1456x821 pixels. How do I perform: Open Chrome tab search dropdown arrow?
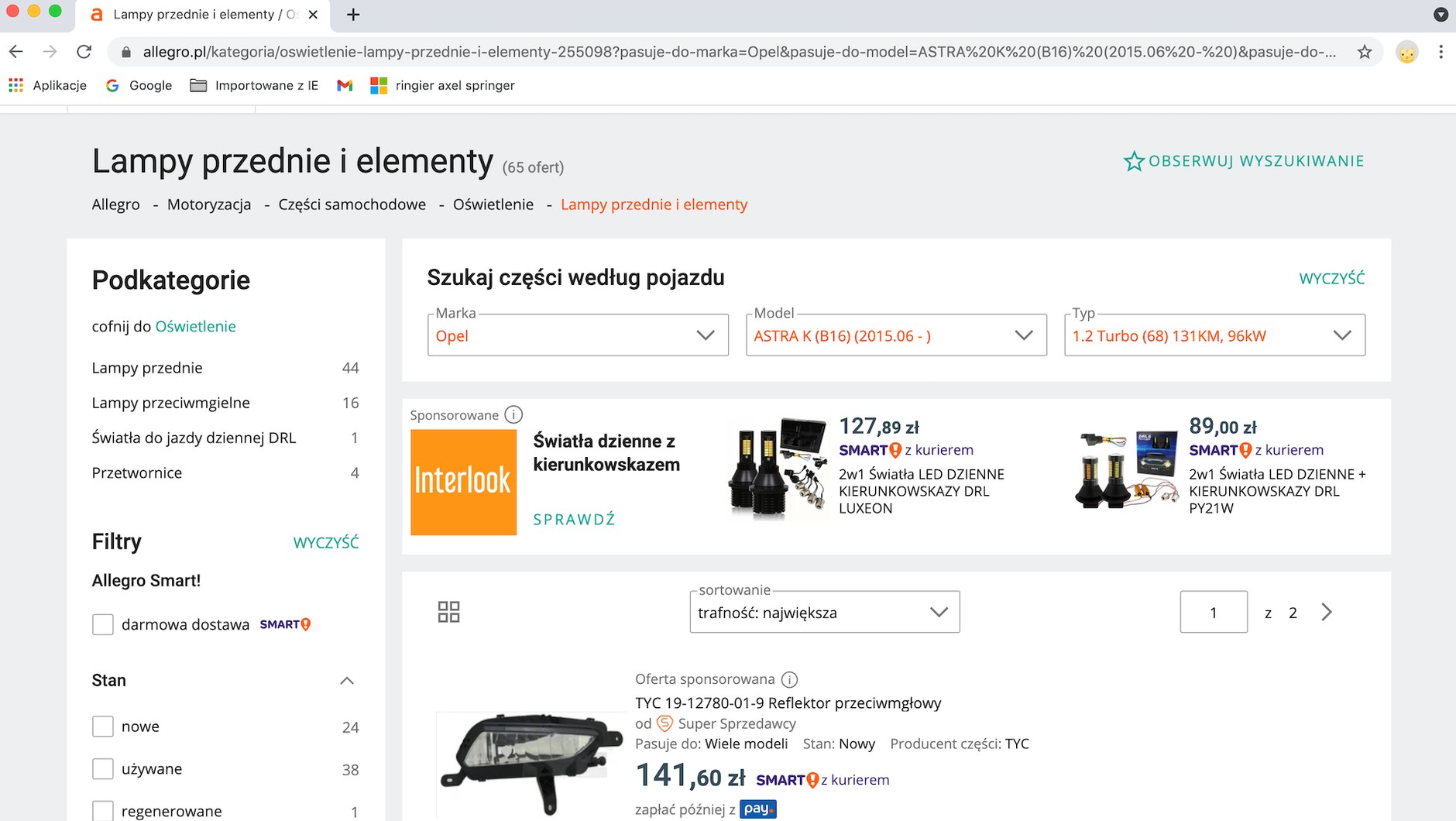coord(1441,14)
